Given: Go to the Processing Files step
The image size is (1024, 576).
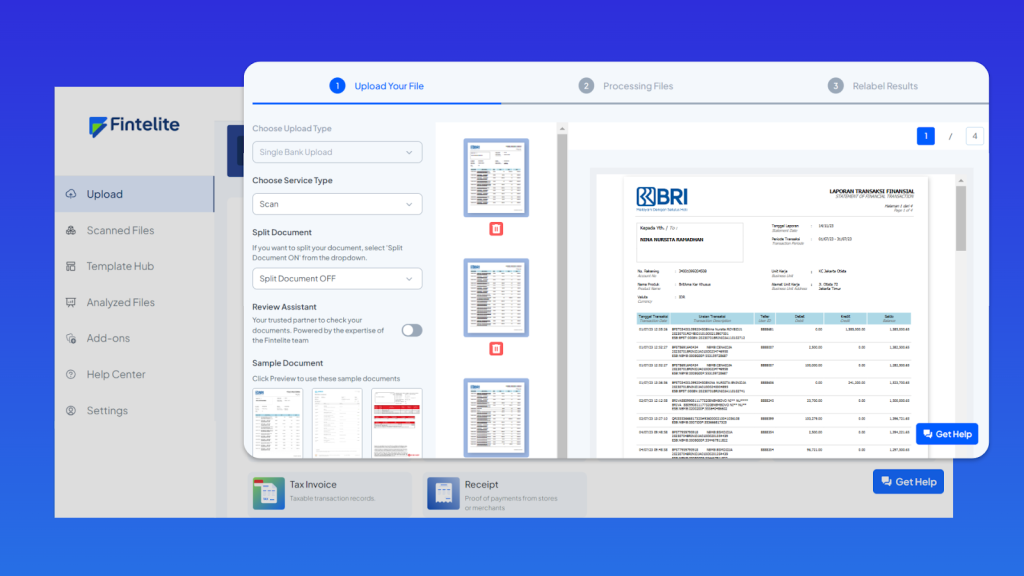Looking at the screenshot, I should coord(626,86).
